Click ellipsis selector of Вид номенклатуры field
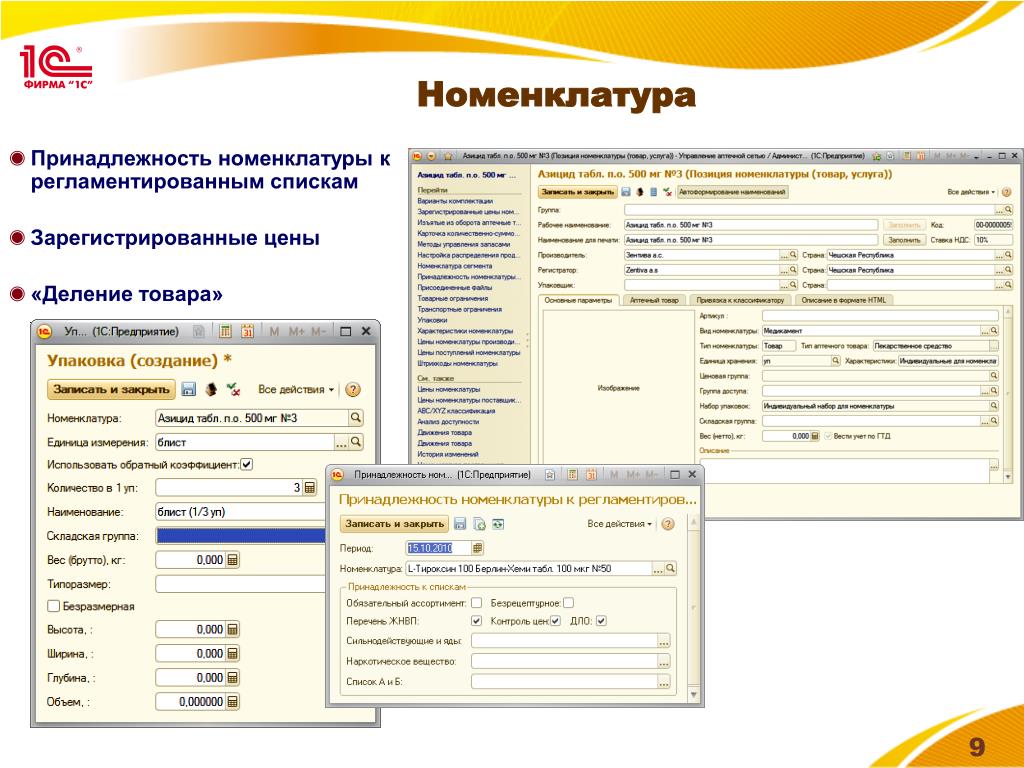Viewport: 1024px width, 768px height. (985, 330)
